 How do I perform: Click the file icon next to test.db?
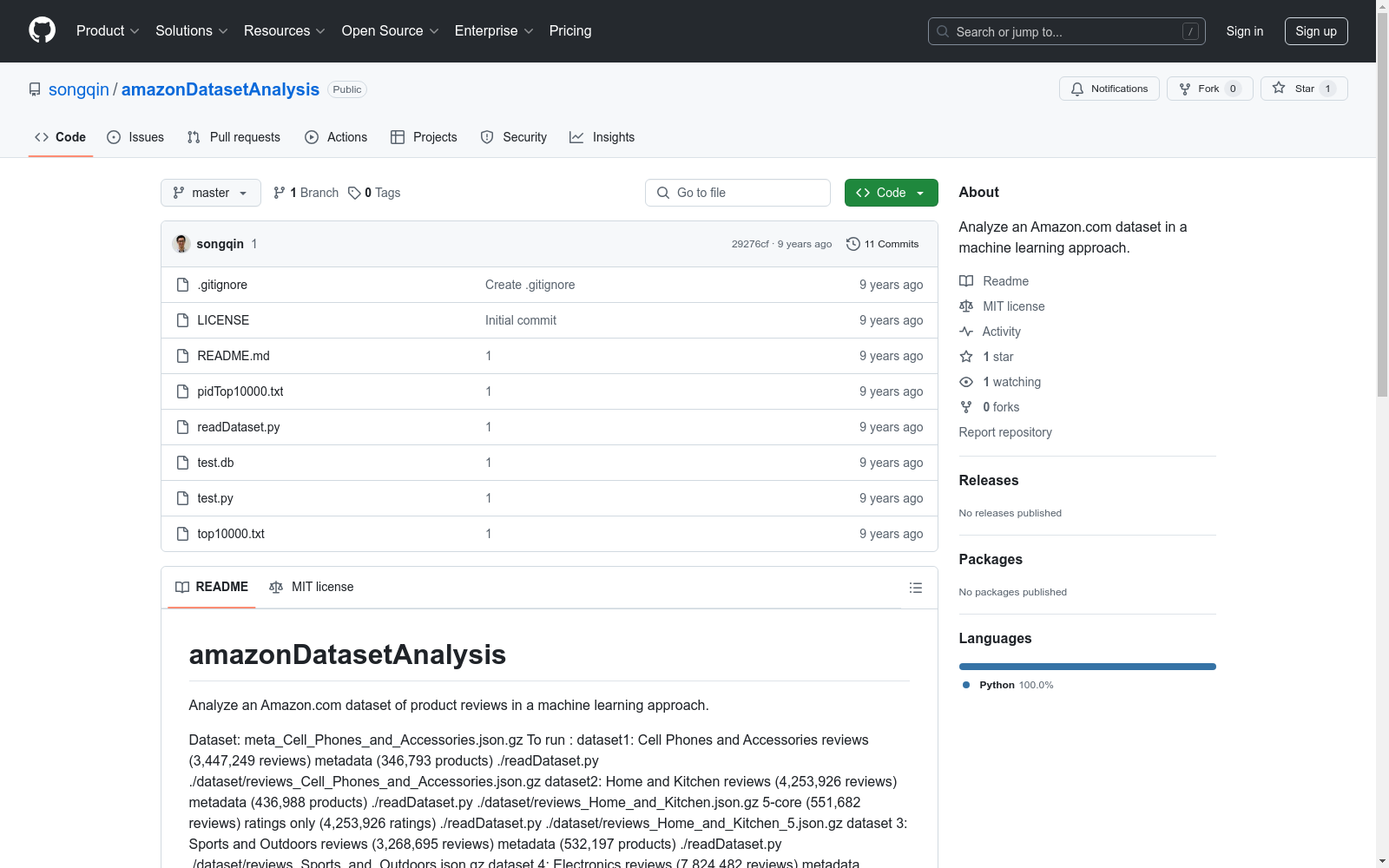[182, 463]
